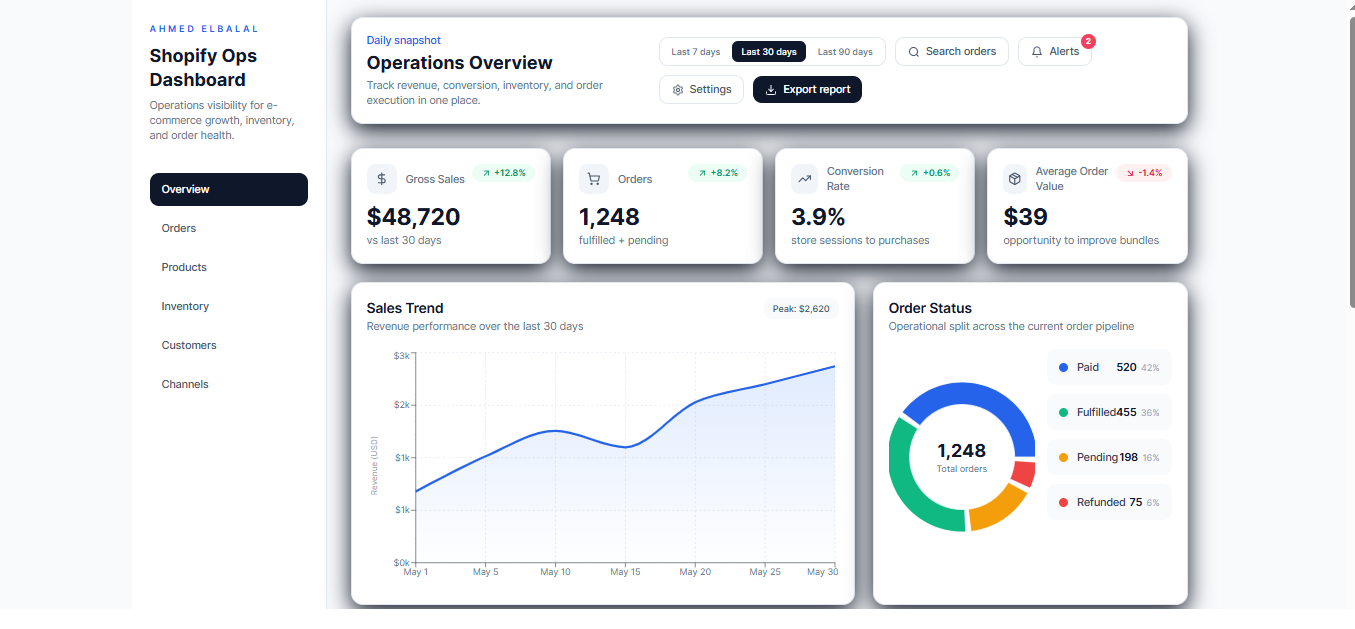Open Orders from the sidebar
The height and width of the screenshot is (629, 1355).
[x=178, y=228]
